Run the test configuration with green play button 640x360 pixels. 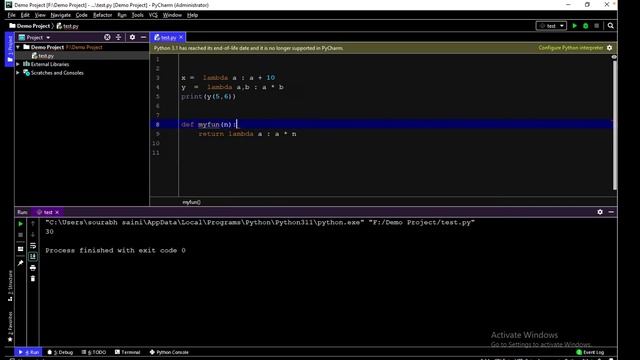pyautogui.click(x=575, y=26)
